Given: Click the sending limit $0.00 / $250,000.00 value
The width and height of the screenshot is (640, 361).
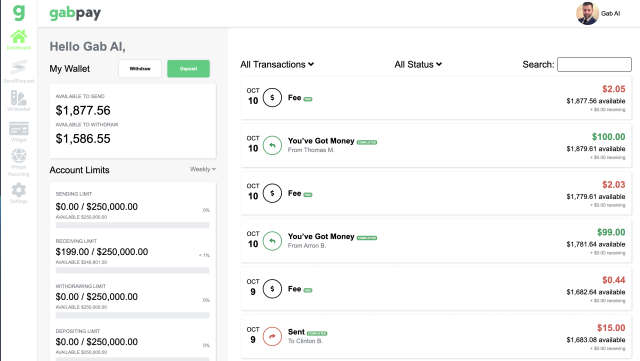Looking at the screenshot, I should click(x=96, y=207).
